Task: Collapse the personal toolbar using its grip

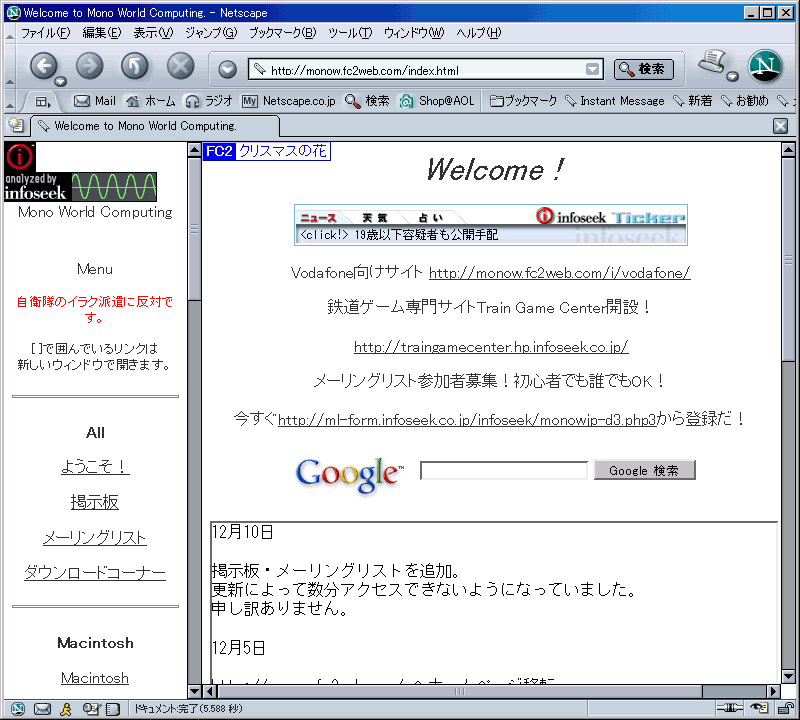Action: coord(10,101)
